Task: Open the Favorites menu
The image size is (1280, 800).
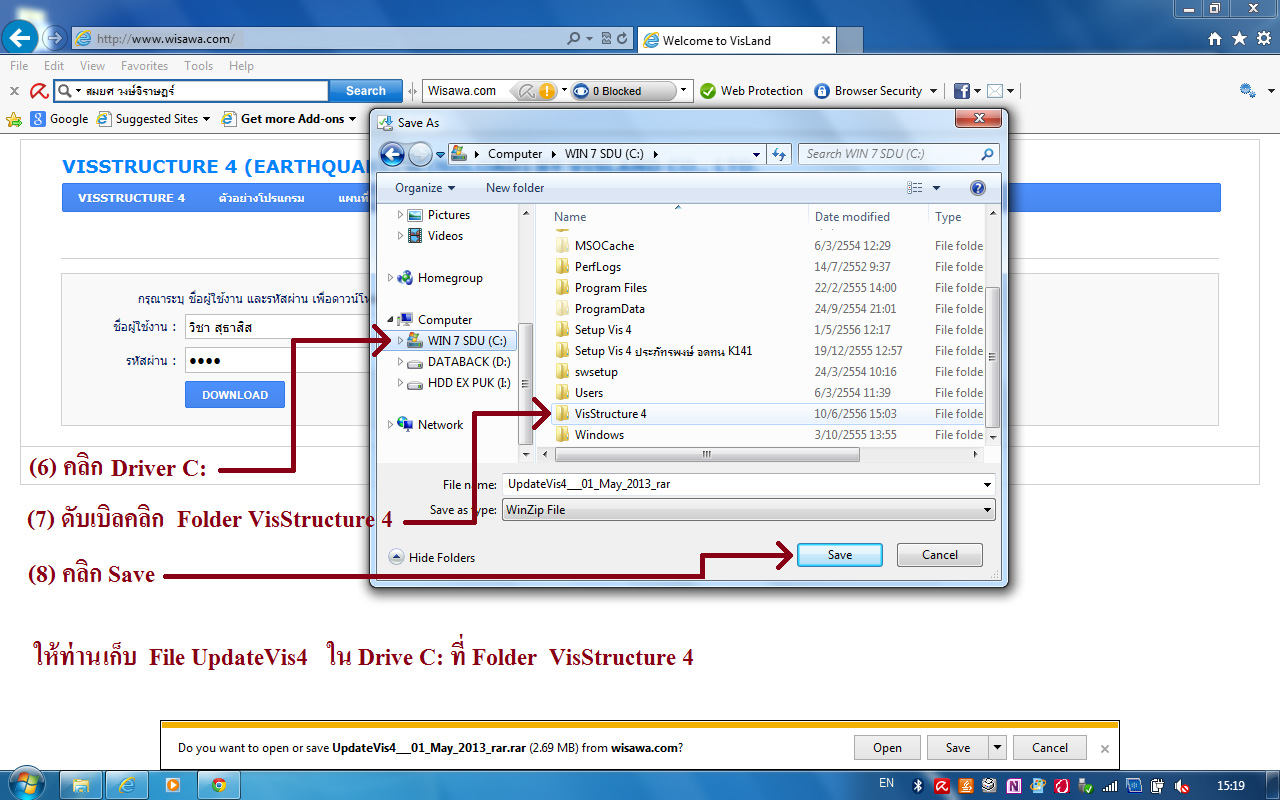Action: coord(145,66)
